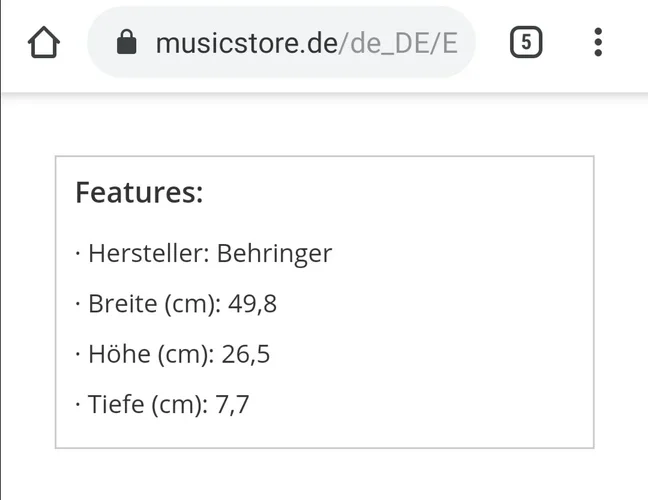Select the 49,8 width value
The width and height of the screenshot is (648, 500).
pyautogui.click(x=253, y=304)
